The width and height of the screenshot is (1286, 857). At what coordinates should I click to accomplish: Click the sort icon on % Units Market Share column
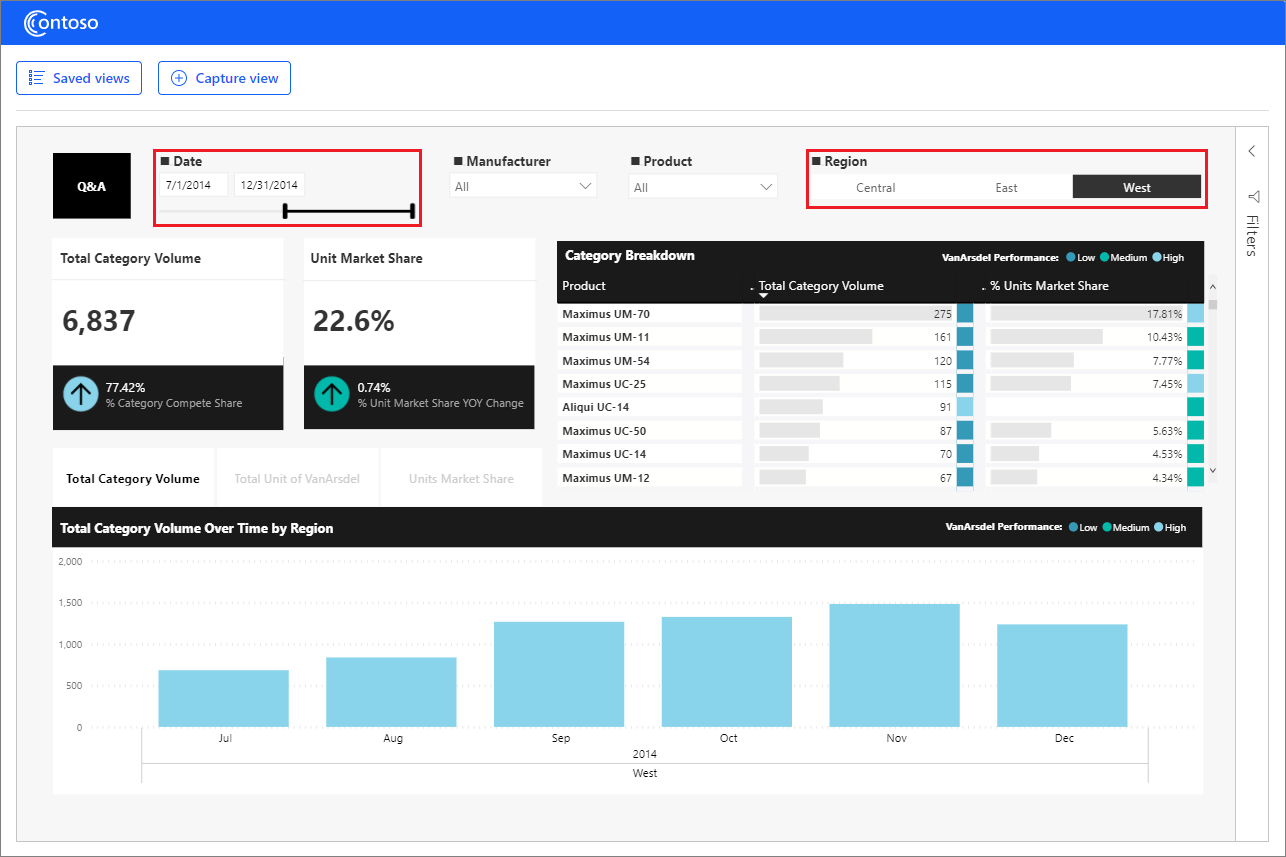click(981, 287)
